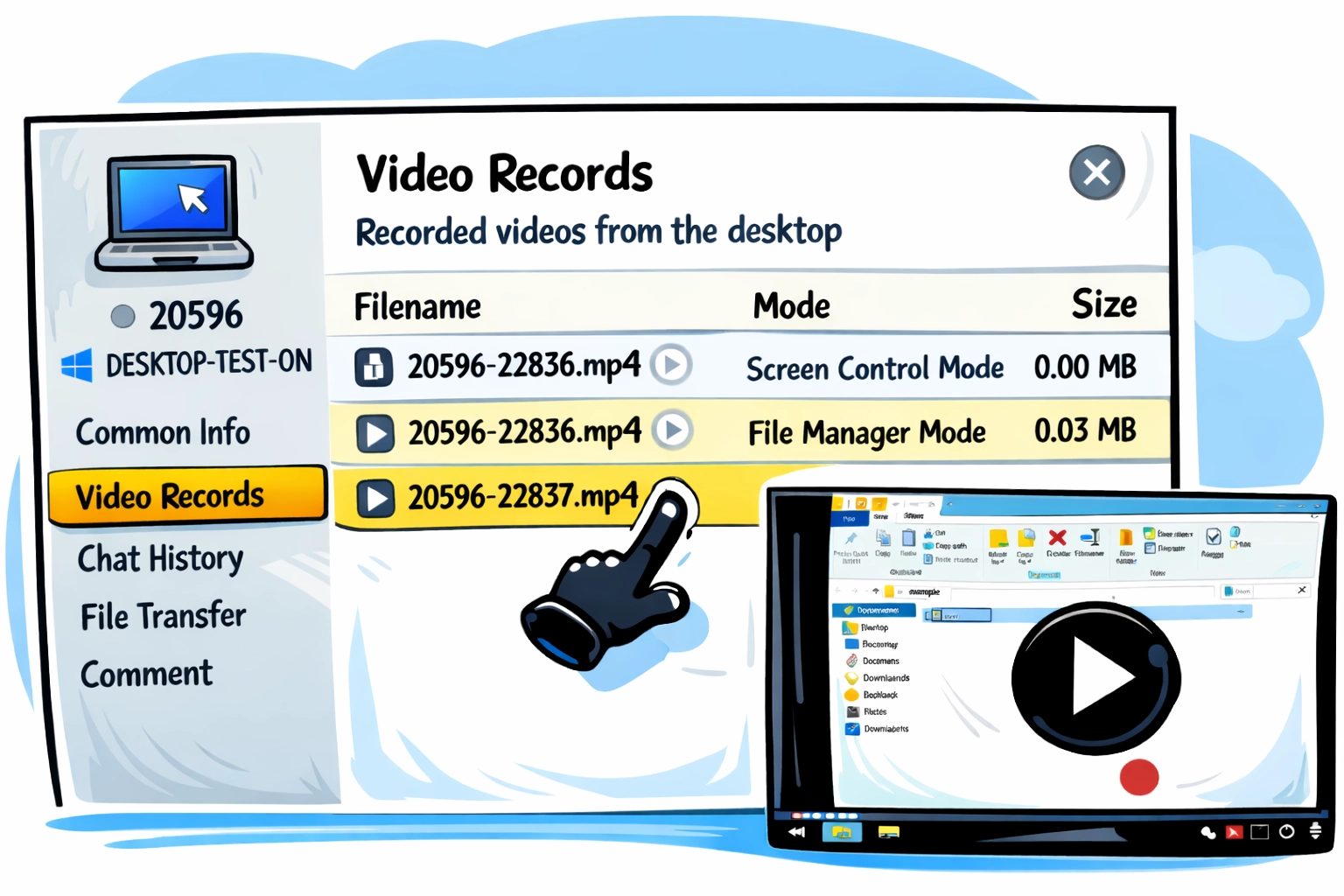
Task: Go to File Transfer section
Action: pos(163,616)
